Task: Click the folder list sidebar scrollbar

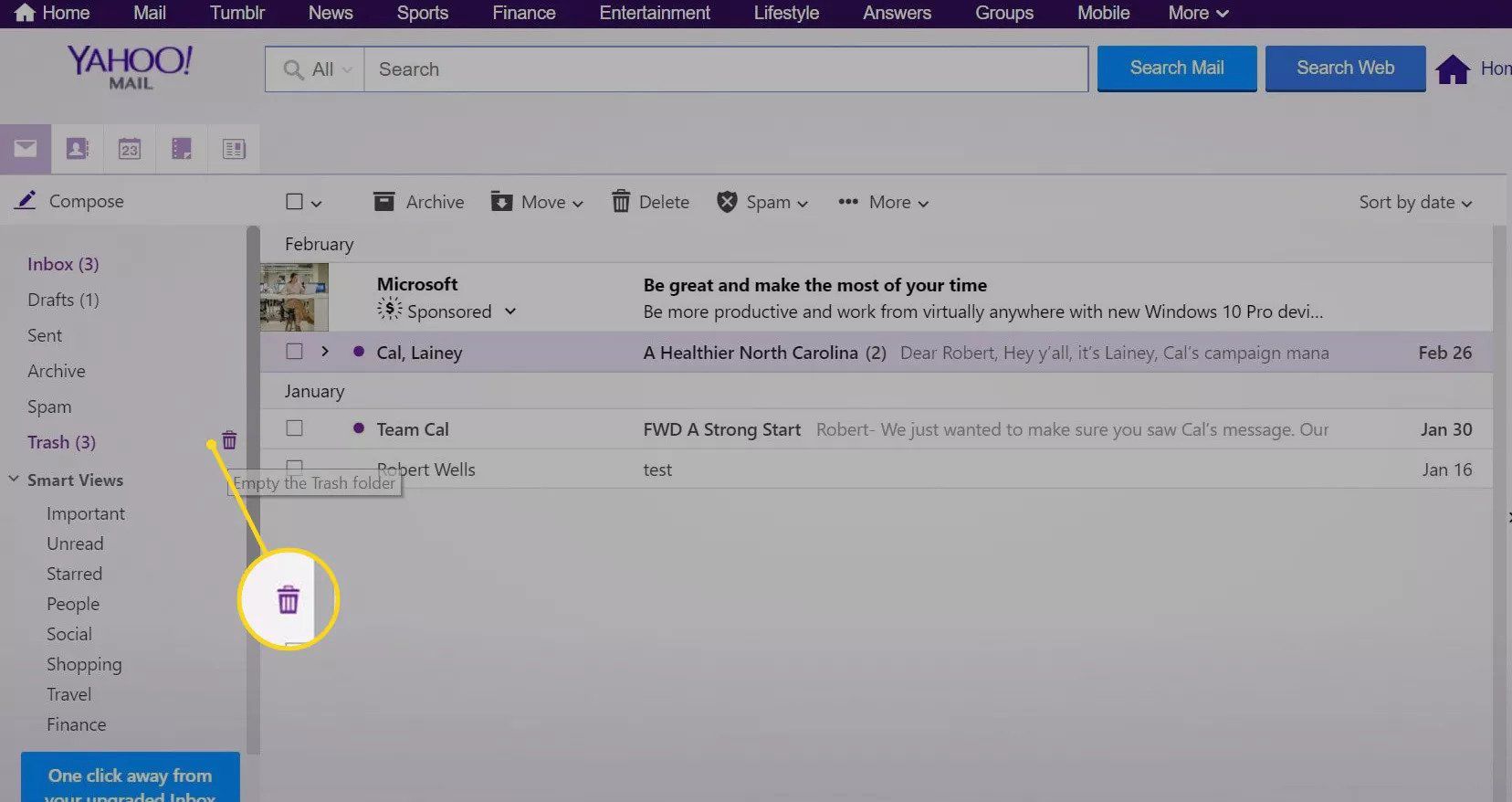Action: (253, 490)
